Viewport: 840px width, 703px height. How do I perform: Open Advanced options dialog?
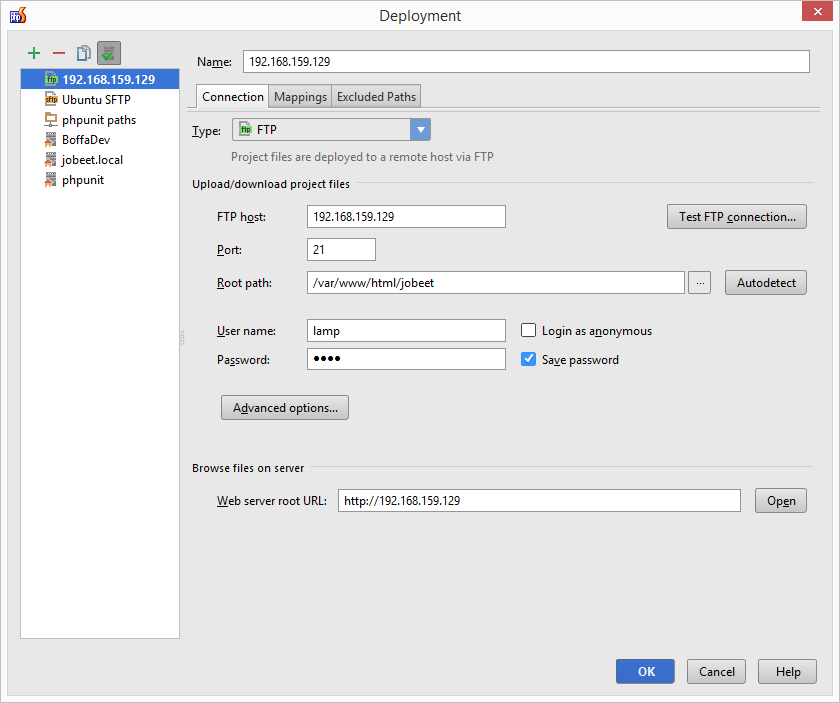(285, 408)
